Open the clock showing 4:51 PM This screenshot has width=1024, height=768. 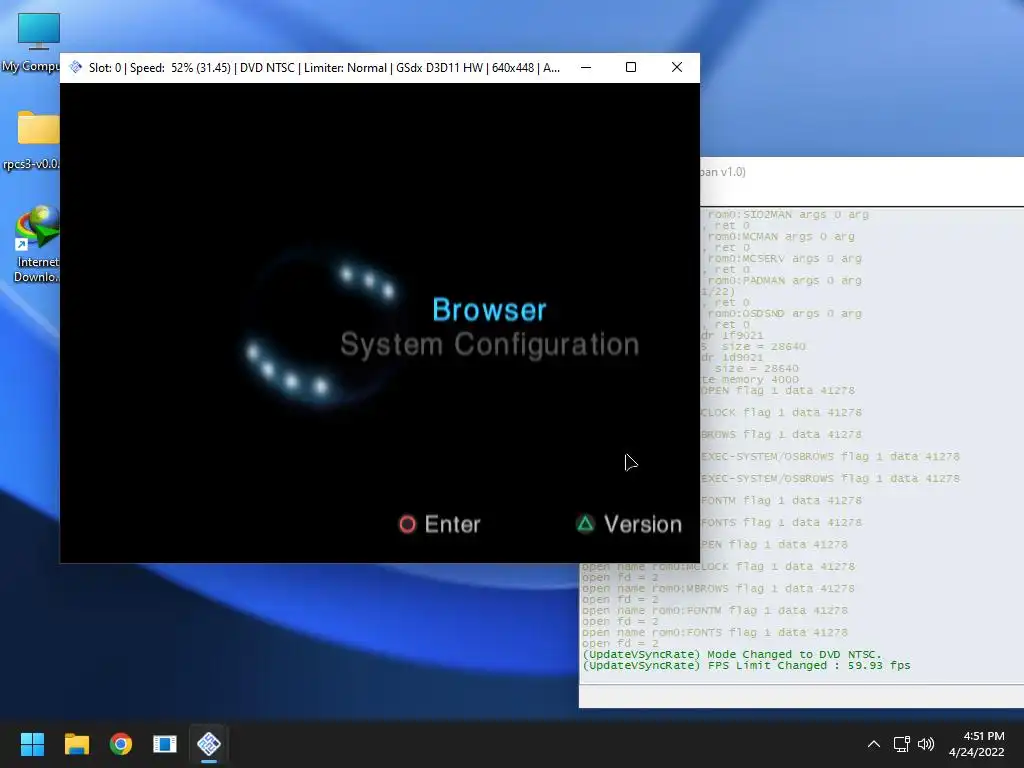click(976, 744)
